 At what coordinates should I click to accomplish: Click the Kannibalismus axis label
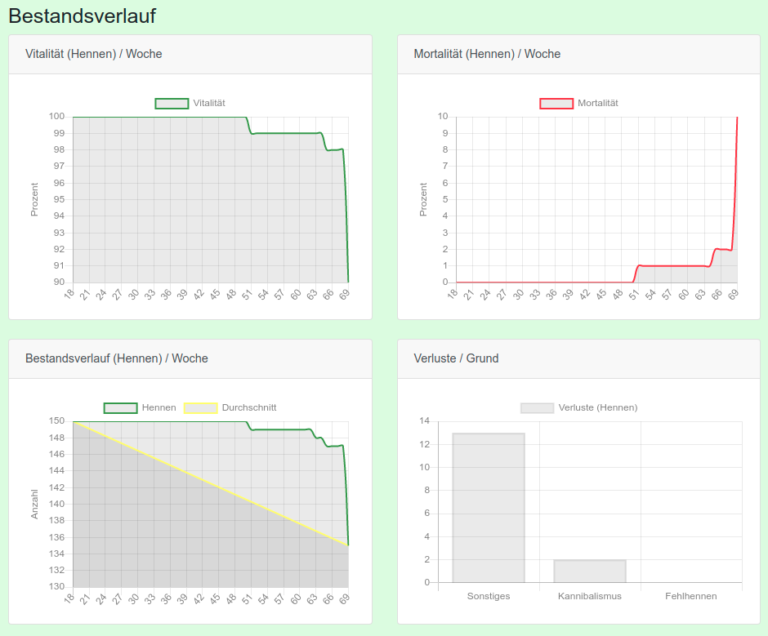pyautogui.click(x=590, y=596)
